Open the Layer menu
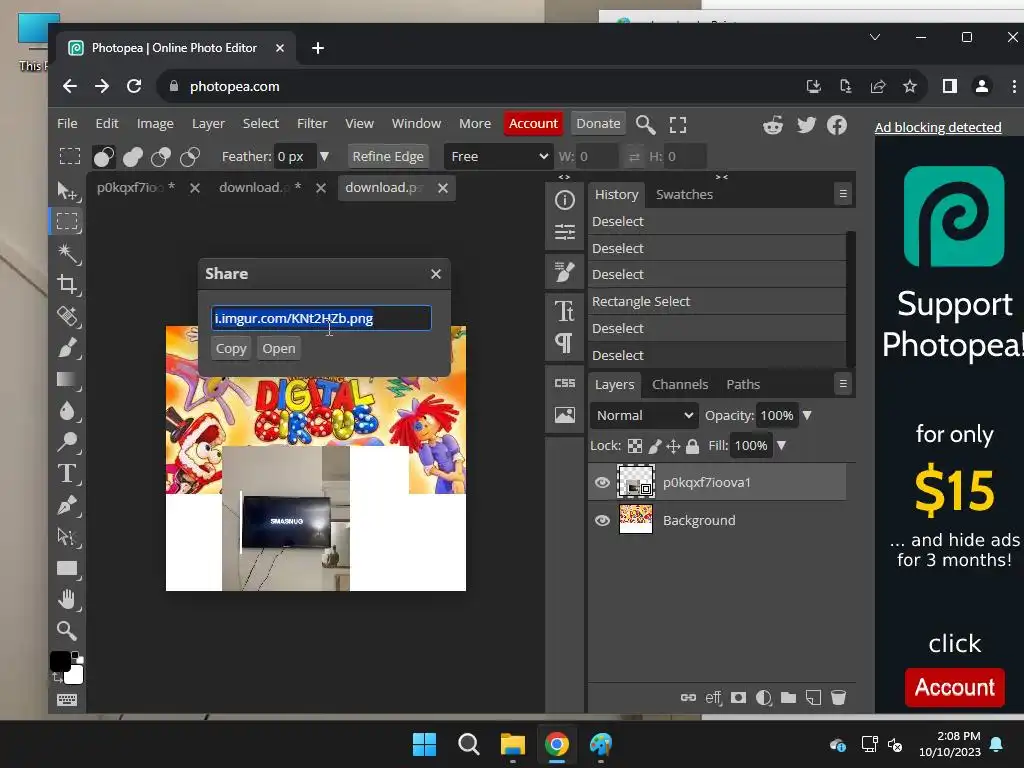1024x768 pixels. [208, 123]
